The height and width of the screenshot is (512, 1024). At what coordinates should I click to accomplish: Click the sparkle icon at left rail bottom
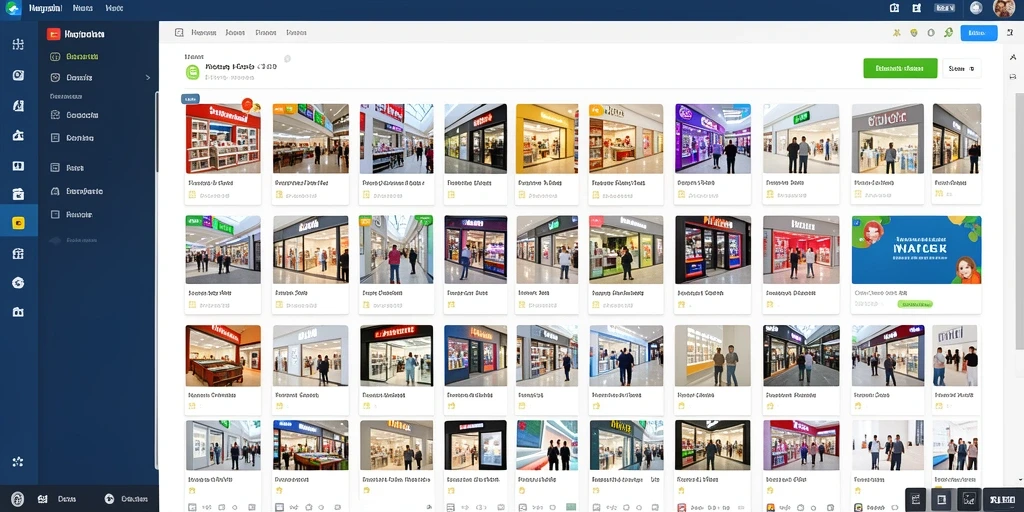[x=18, y=462]
